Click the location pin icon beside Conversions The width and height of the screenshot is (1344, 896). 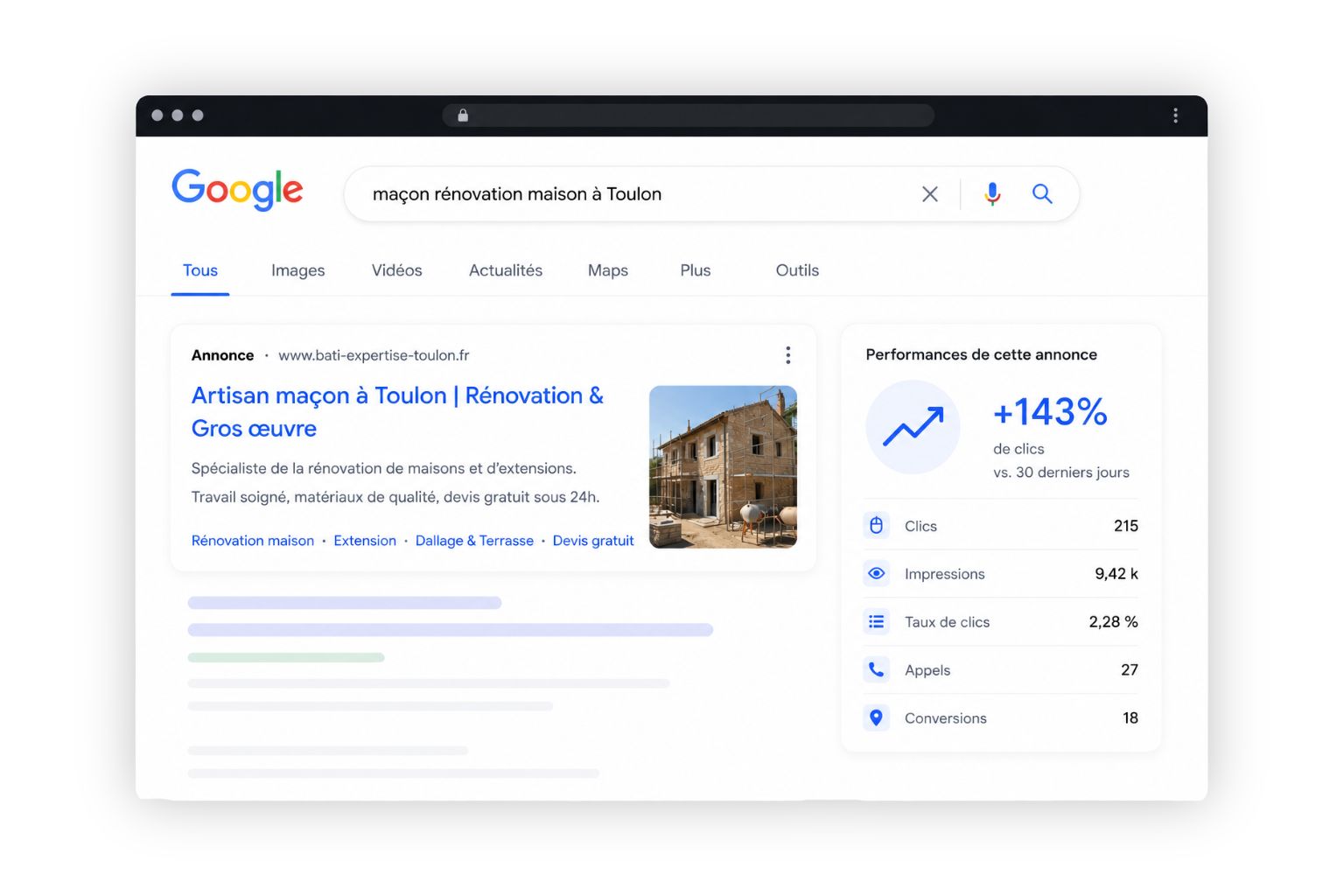tap(876, 717)
